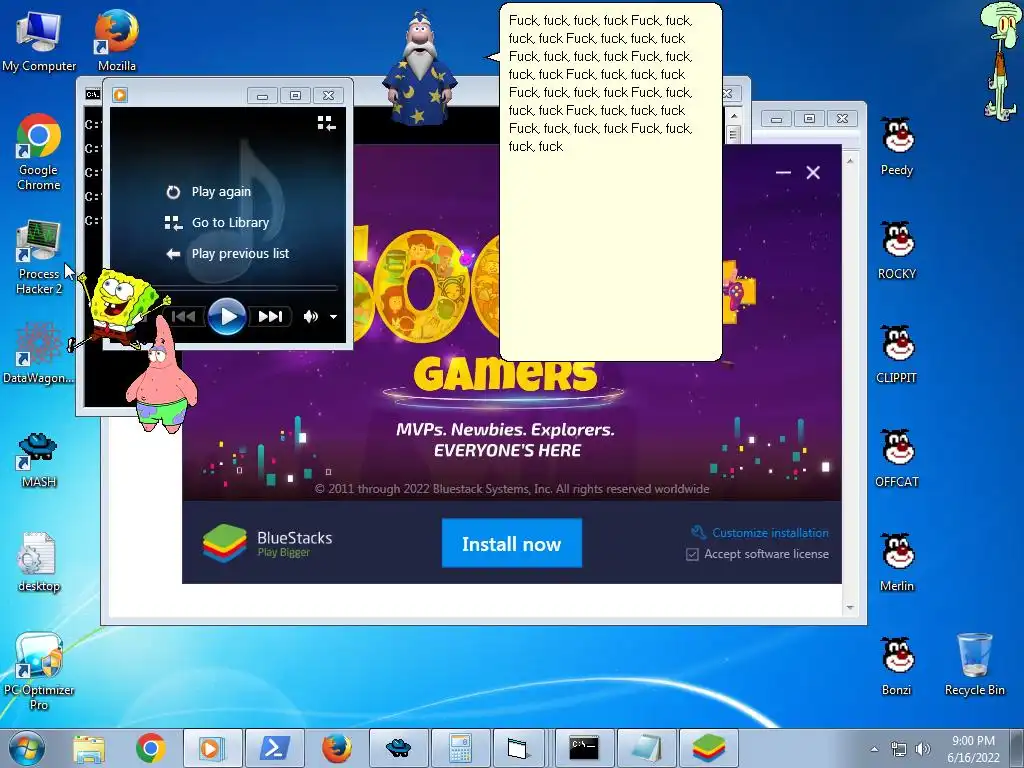Click the next track button
1024x768 pixels.
[270, 317]
